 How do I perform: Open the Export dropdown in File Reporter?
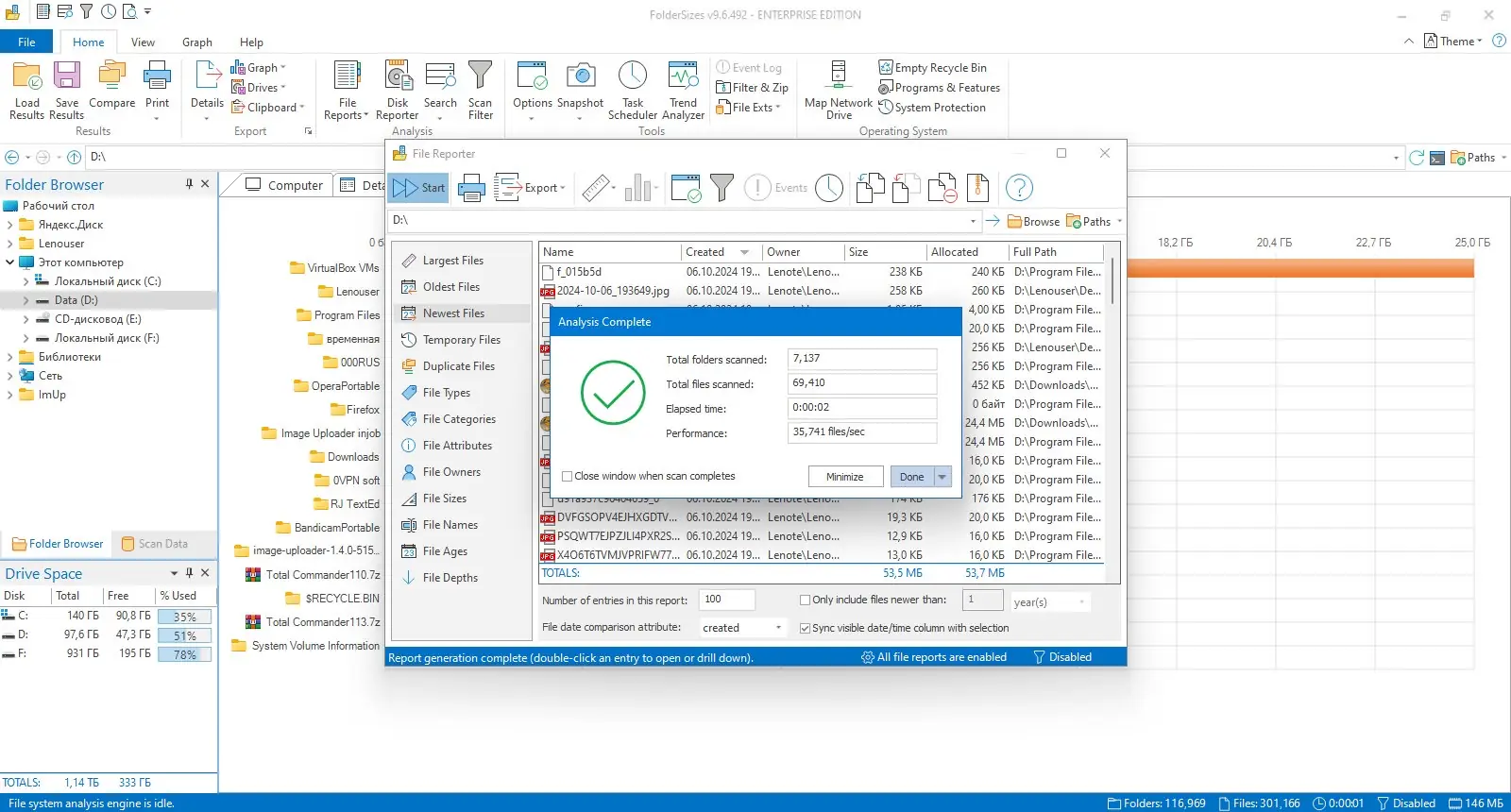click(x=531, y=188)
